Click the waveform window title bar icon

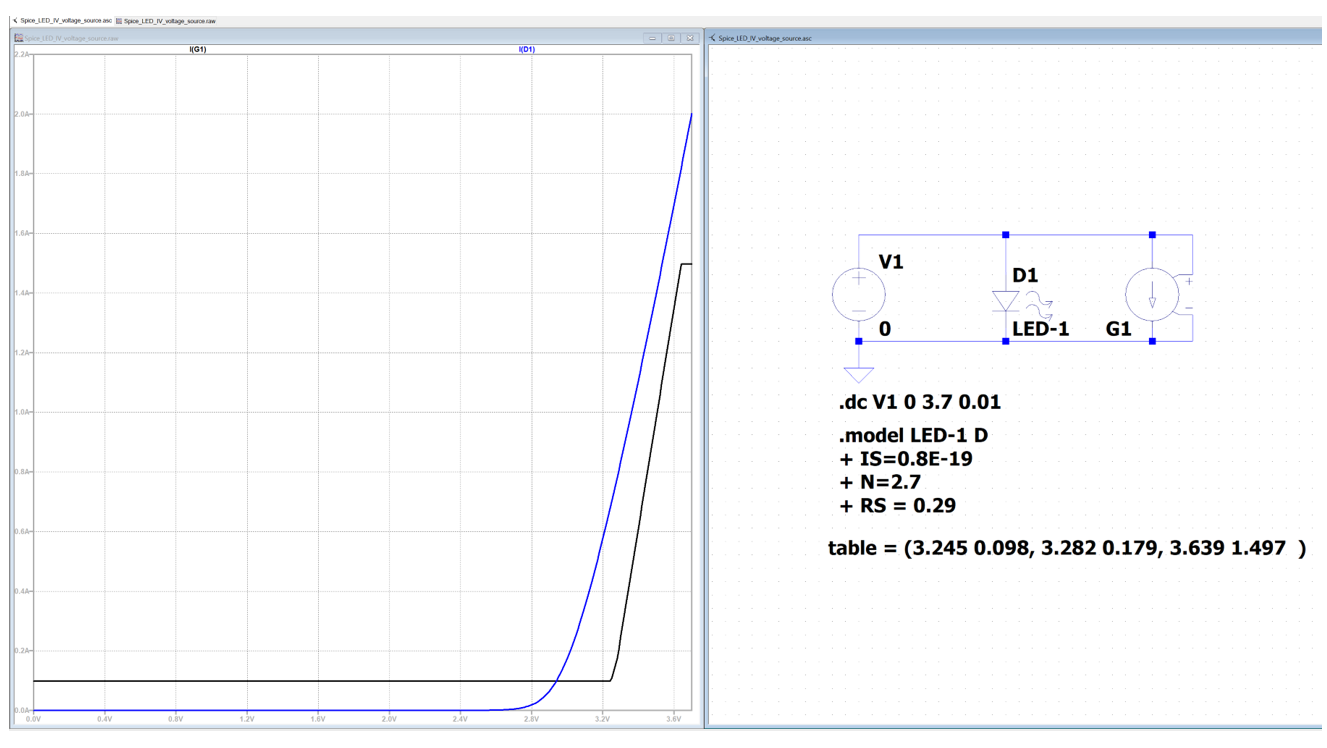click(19, 38)
